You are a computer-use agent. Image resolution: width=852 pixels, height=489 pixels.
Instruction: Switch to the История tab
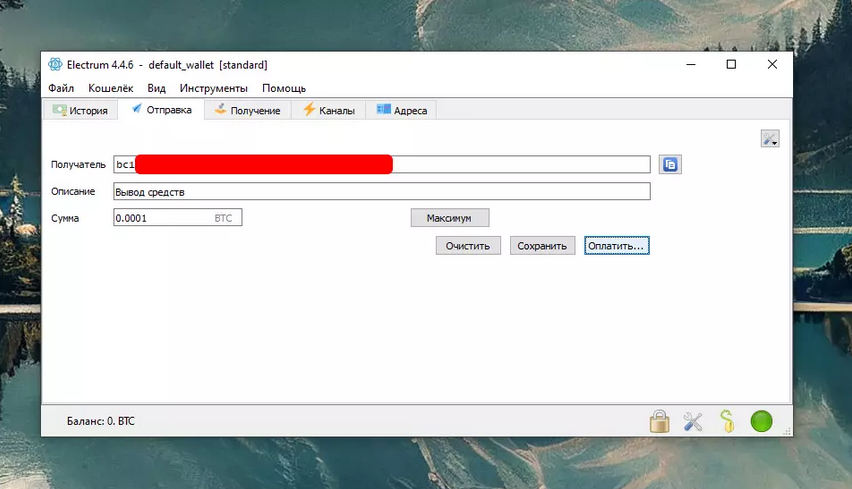80,111
